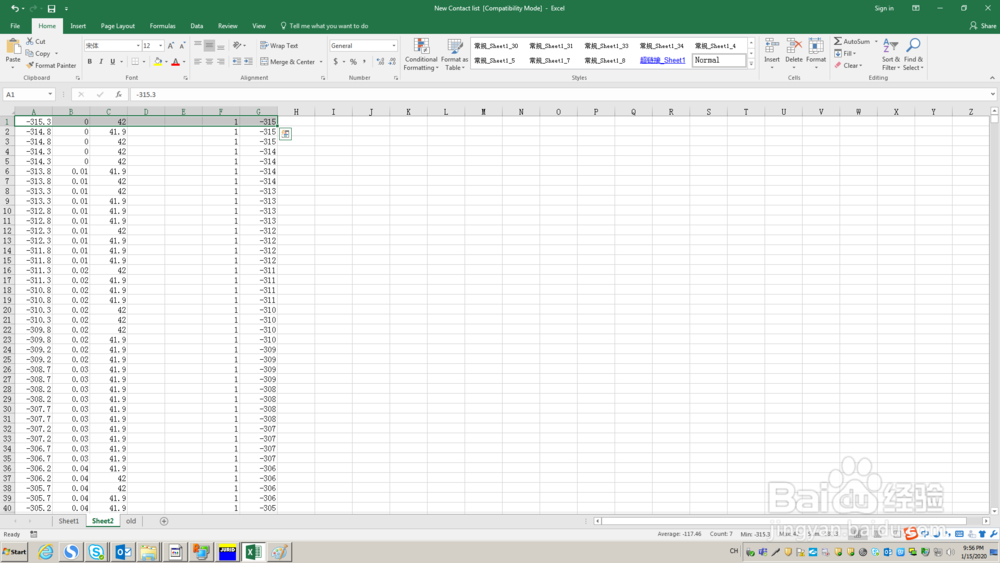The width and height of the screenshot is (1000, 563).
Task: Switch to the Page Layout tab
Action: pyautogui.click(x=117, y=26)
